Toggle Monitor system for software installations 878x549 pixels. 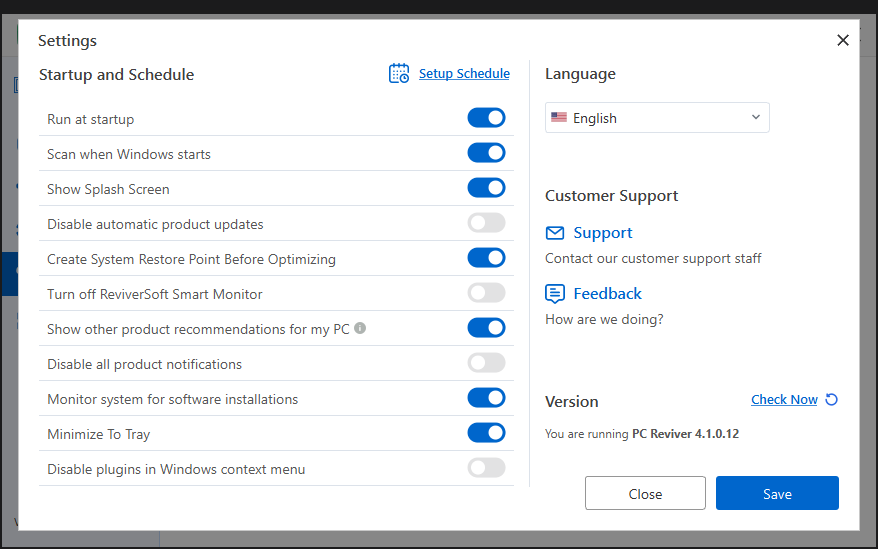click(x=486, y=398)
